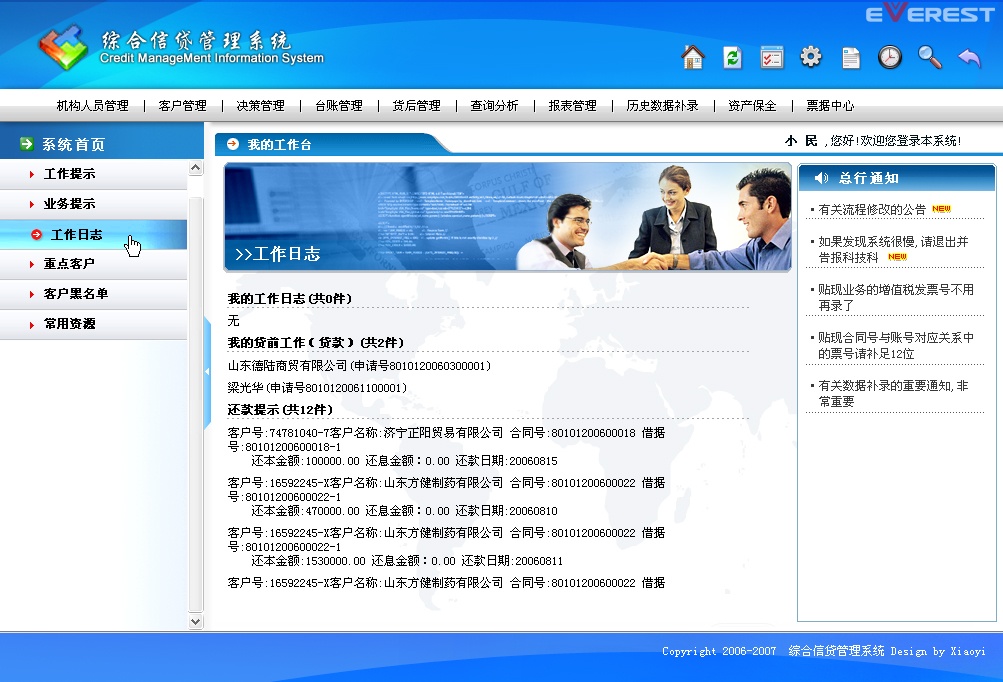Select 客户黑名单 in sidebar
The height and width of the screenshot is (682, 1003).
(x=93, y=294)
